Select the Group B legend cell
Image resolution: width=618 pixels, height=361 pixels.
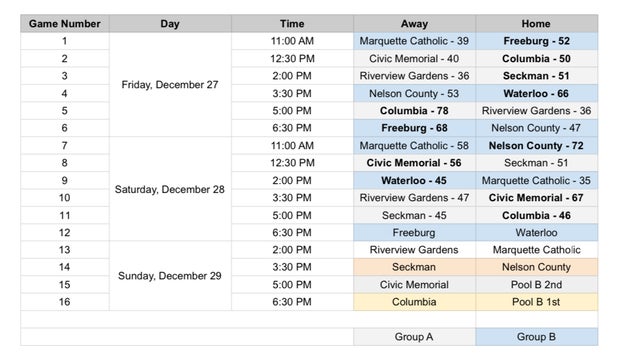(536, 337)
